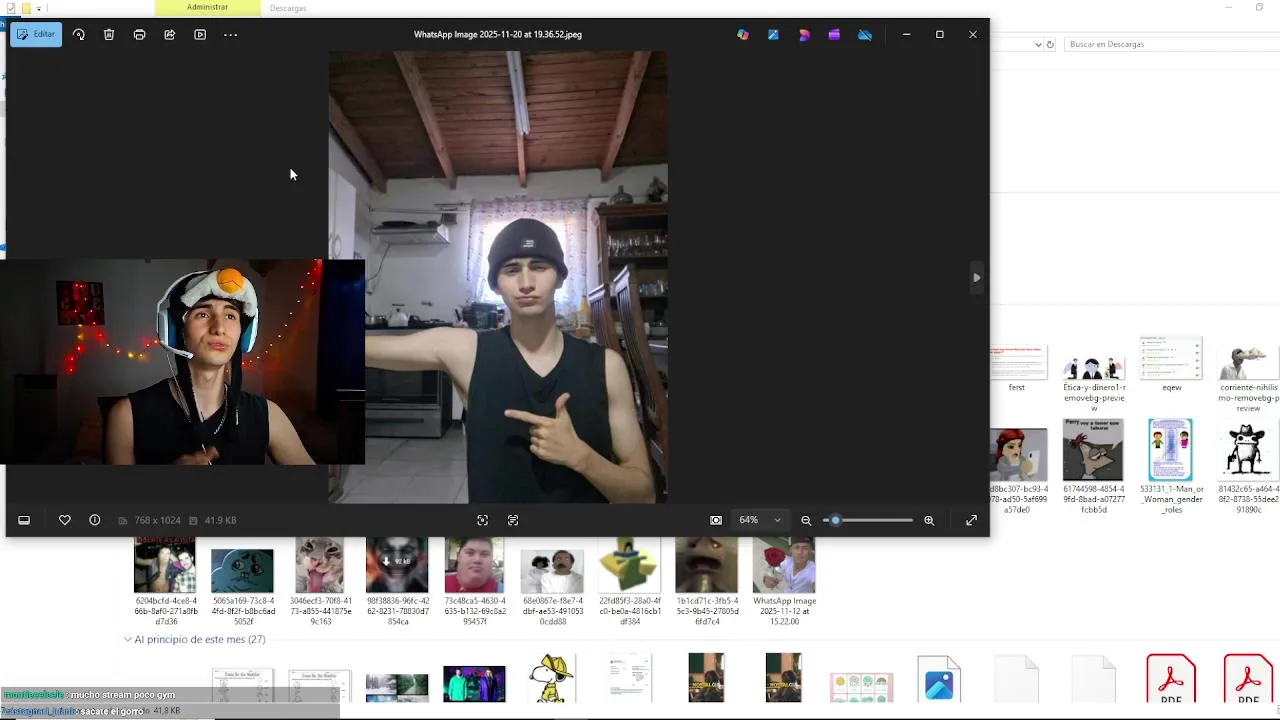
Task: Select the Ética-y-dinero1 file
Action: coord(1094,383)
